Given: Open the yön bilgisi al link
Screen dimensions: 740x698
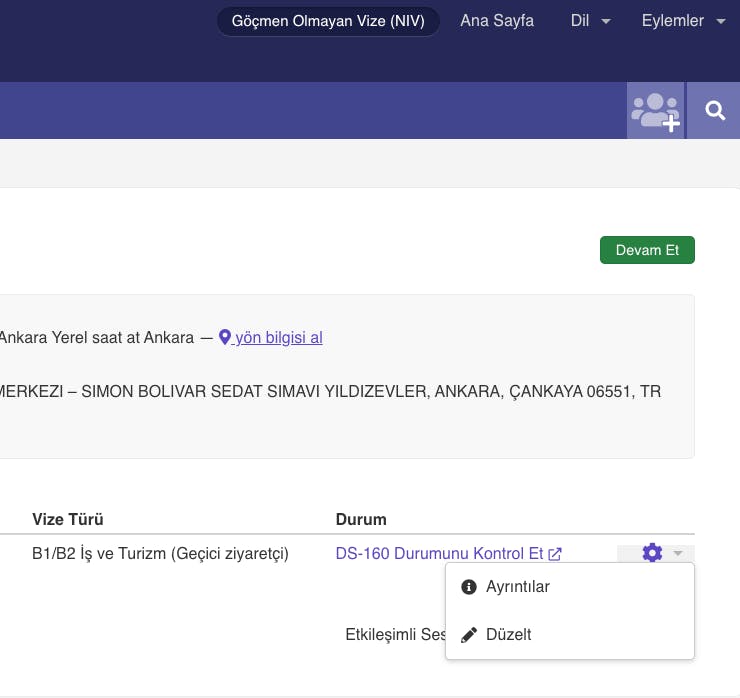Looking at the screenshot, I should [x=278, y=338].
